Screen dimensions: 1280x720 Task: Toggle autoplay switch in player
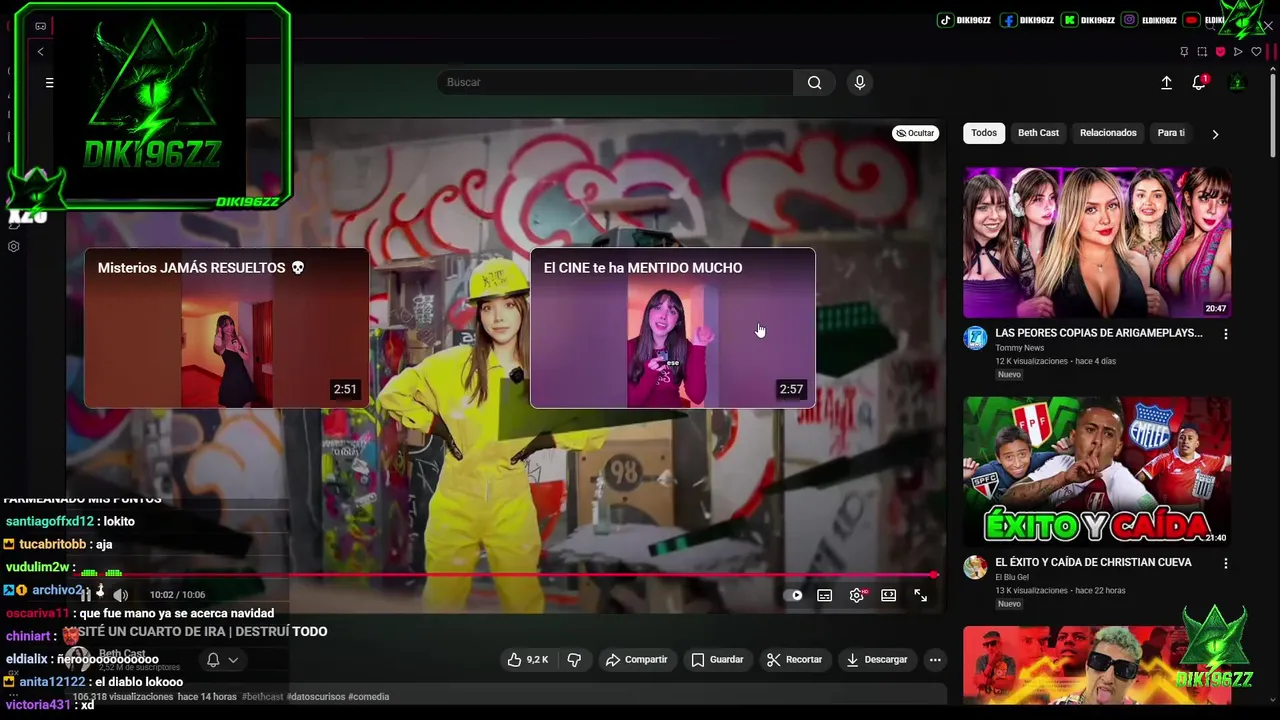[x=794, y=595]
